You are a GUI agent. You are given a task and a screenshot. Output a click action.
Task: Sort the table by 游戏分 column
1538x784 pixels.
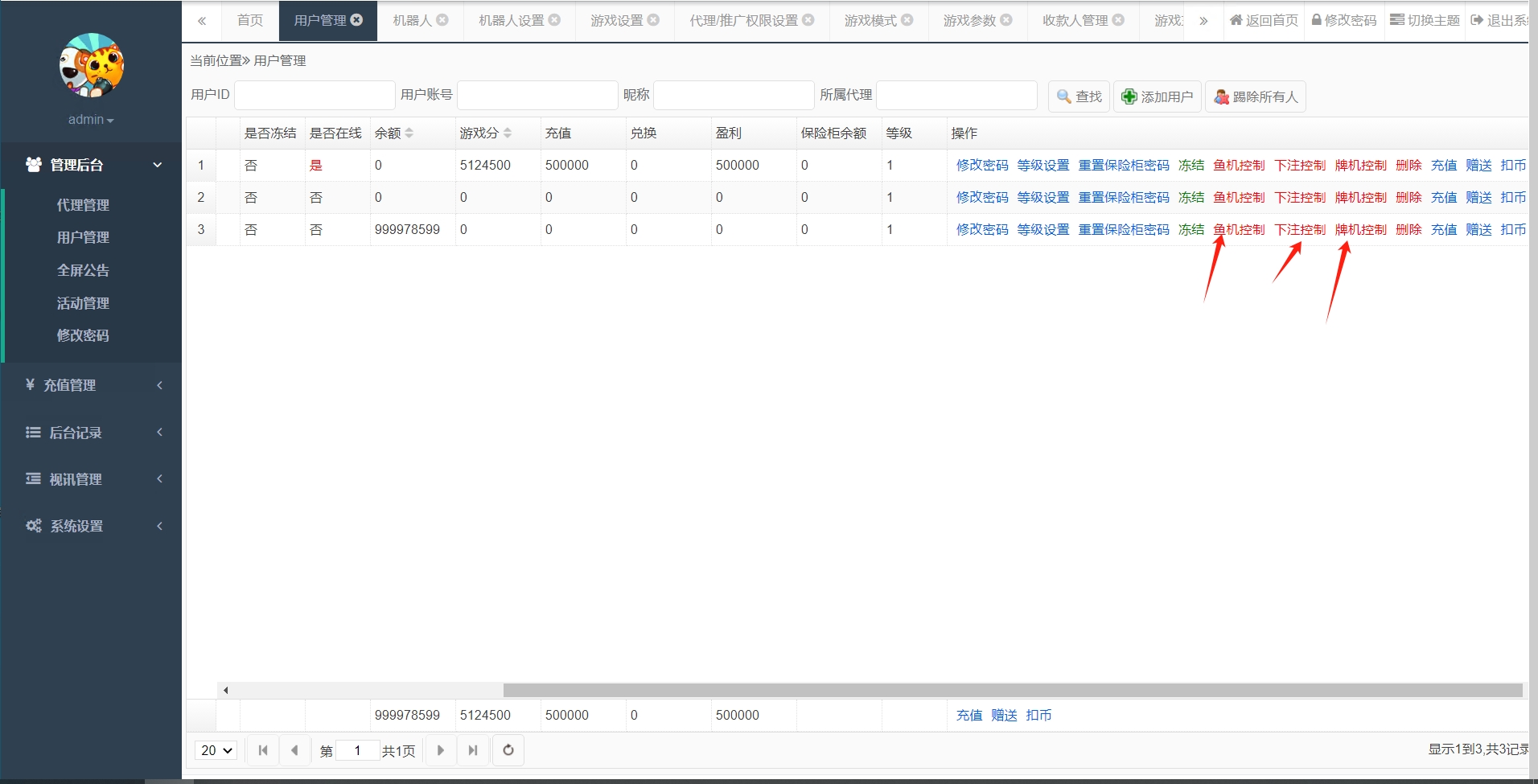tap(507, 133)
